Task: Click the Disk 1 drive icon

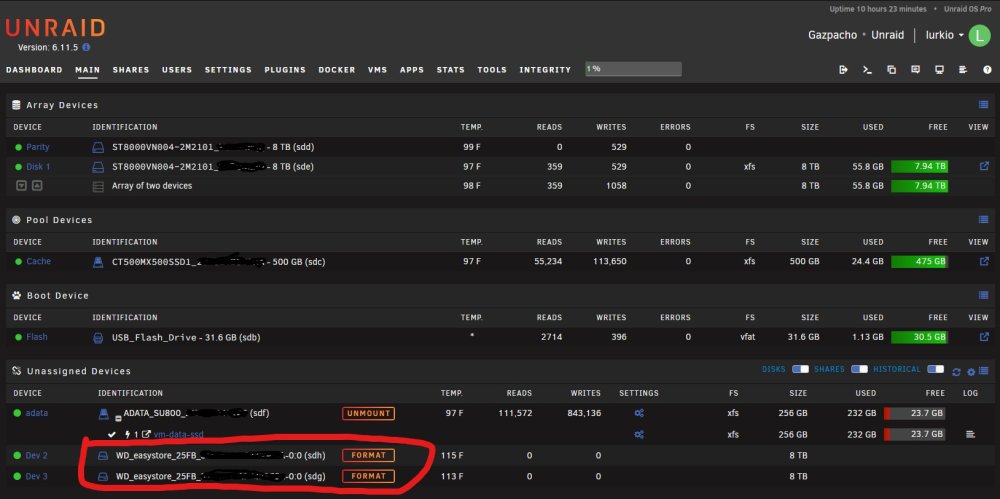Action: click(x=98, y=167)
